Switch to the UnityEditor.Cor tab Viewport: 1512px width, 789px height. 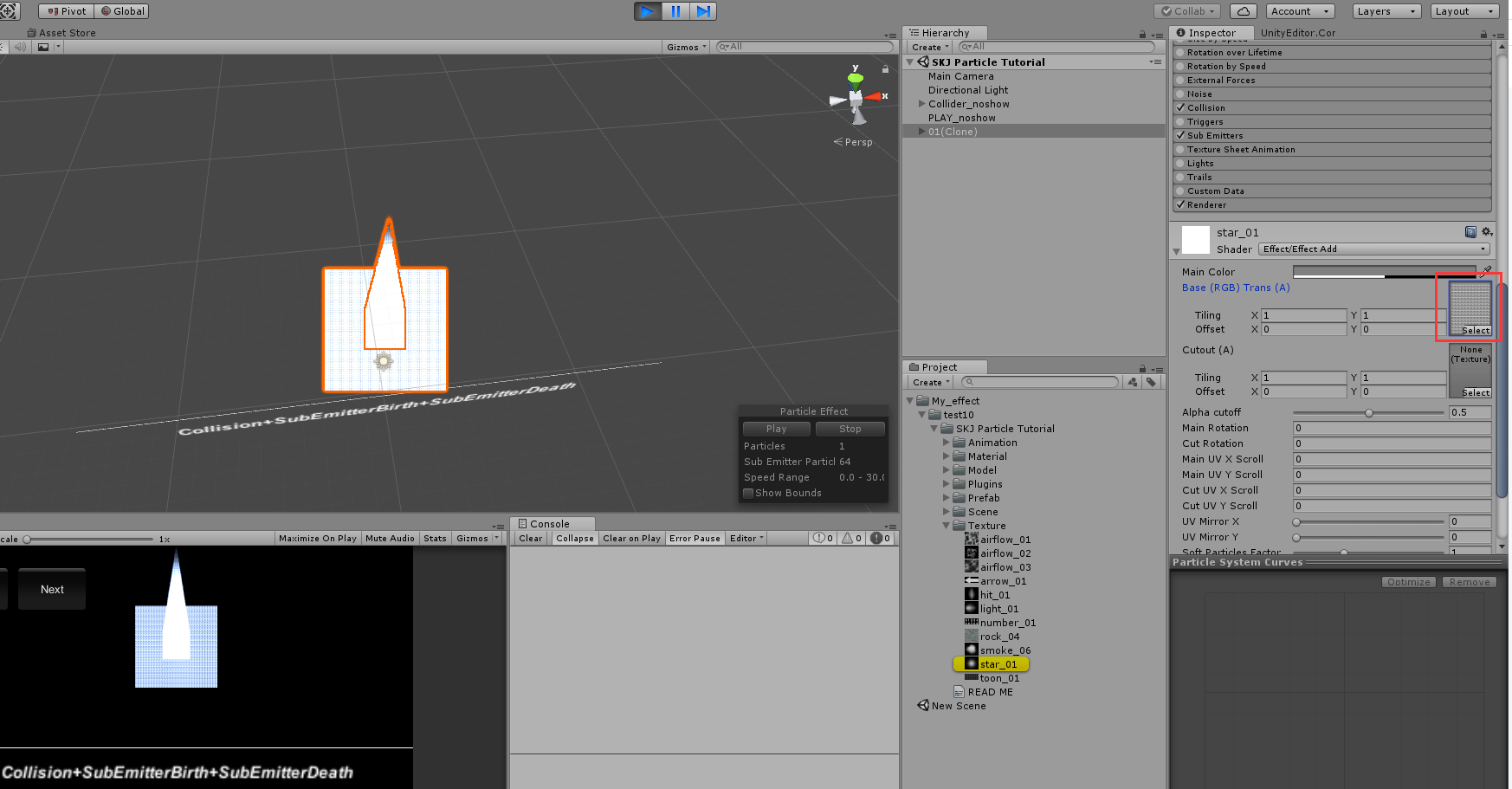point(1297,33)
